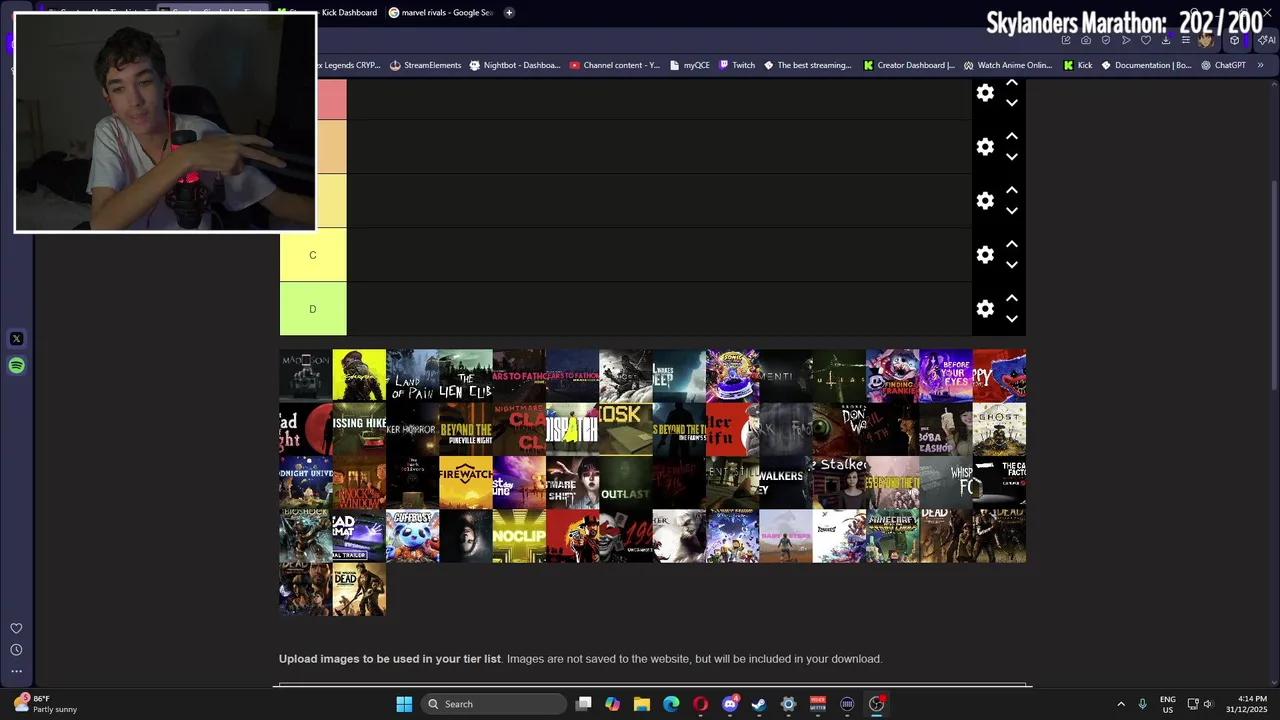Open settings gear for tier D row
Image resolution: width=1280 pixels, height=720 pixels.
(x=985, y=309)
